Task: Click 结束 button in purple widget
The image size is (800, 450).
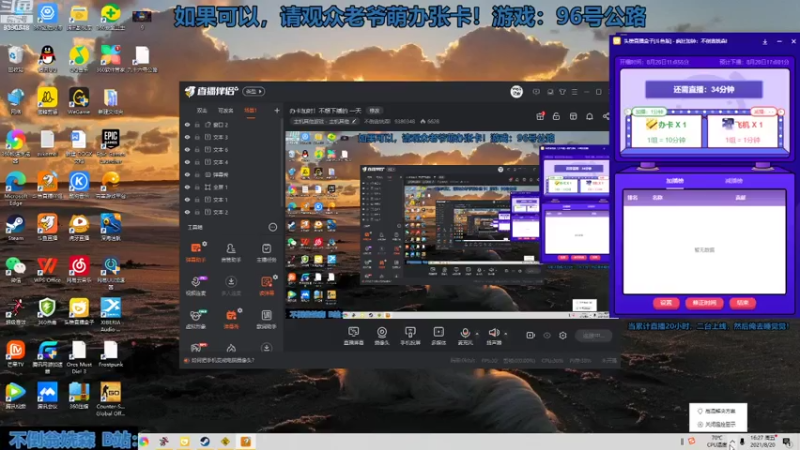Action: click(742, 303)
